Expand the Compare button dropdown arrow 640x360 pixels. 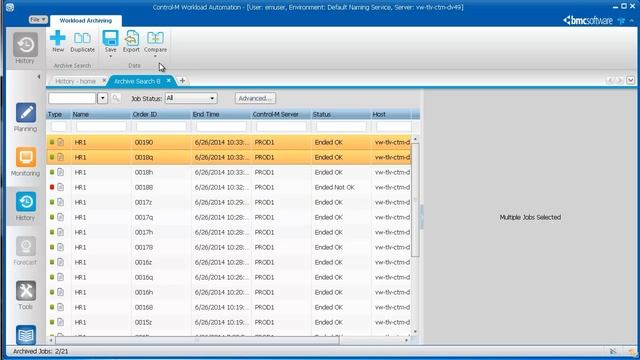155,56
